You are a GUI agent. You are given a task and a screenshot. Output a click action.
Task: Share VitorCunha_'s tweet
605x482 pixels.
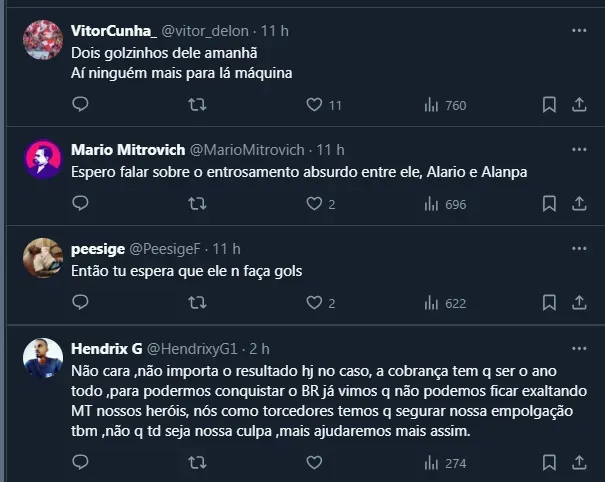(579, 105)
